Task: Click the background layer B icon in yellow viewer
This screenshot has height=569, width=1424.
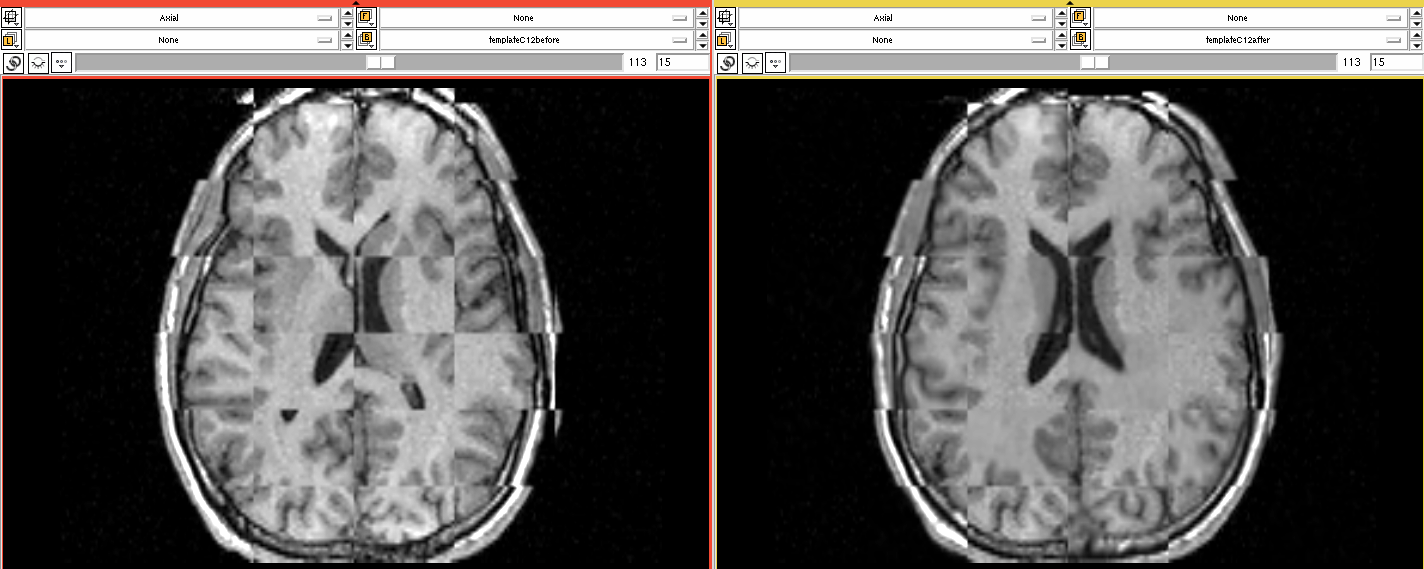Action: click(x=1080, y=40)
